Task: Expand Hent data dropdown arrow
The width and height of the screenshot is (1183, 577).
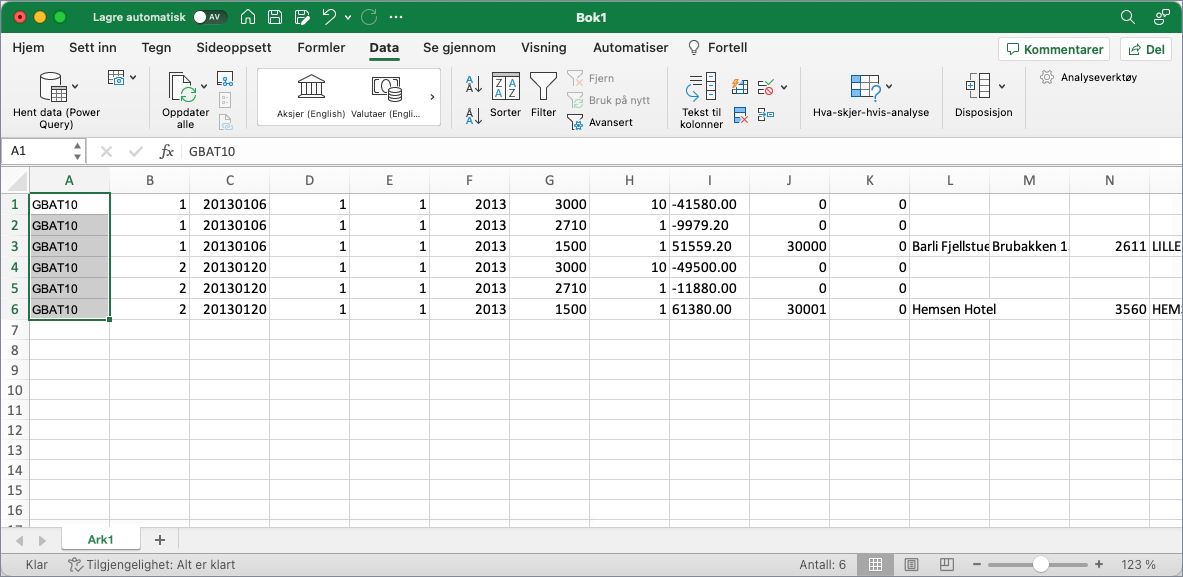Action: (75, 87)
